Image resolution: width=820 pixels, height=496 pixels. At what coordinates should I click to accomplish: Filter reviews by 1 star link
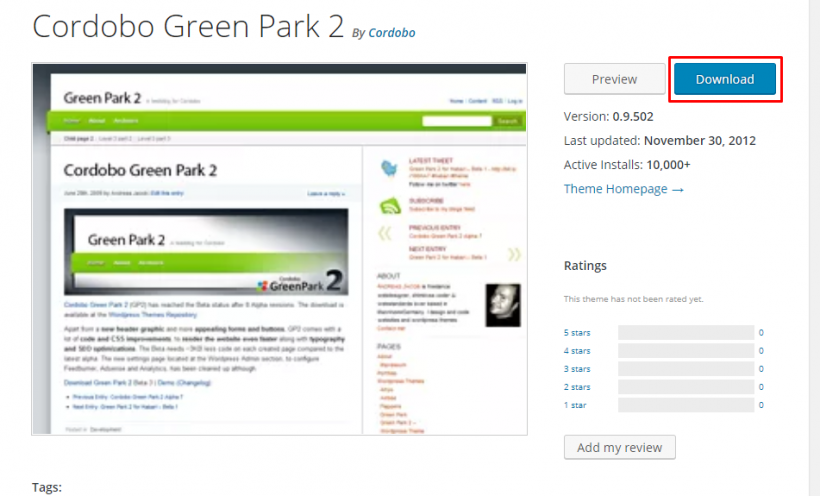[x=575, y=405]
